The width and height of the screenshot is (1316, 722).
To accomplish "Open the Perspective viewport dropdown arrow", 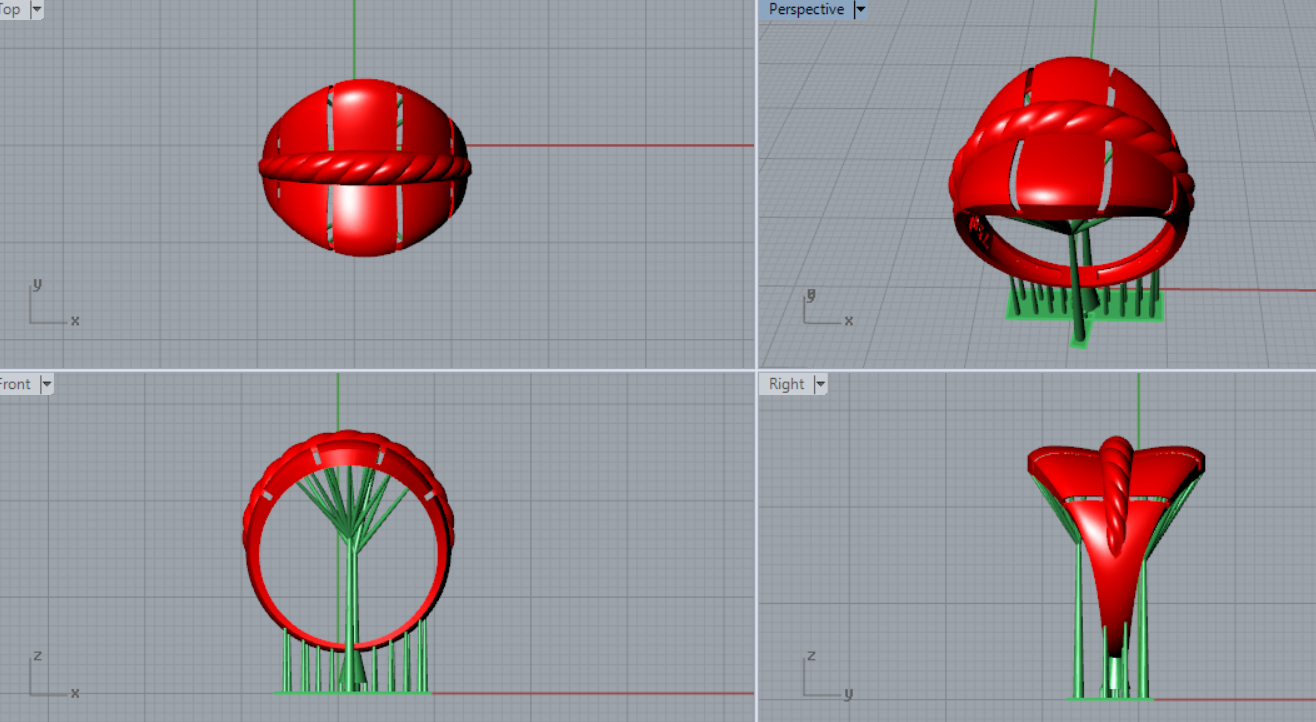I will click(859, 10).
